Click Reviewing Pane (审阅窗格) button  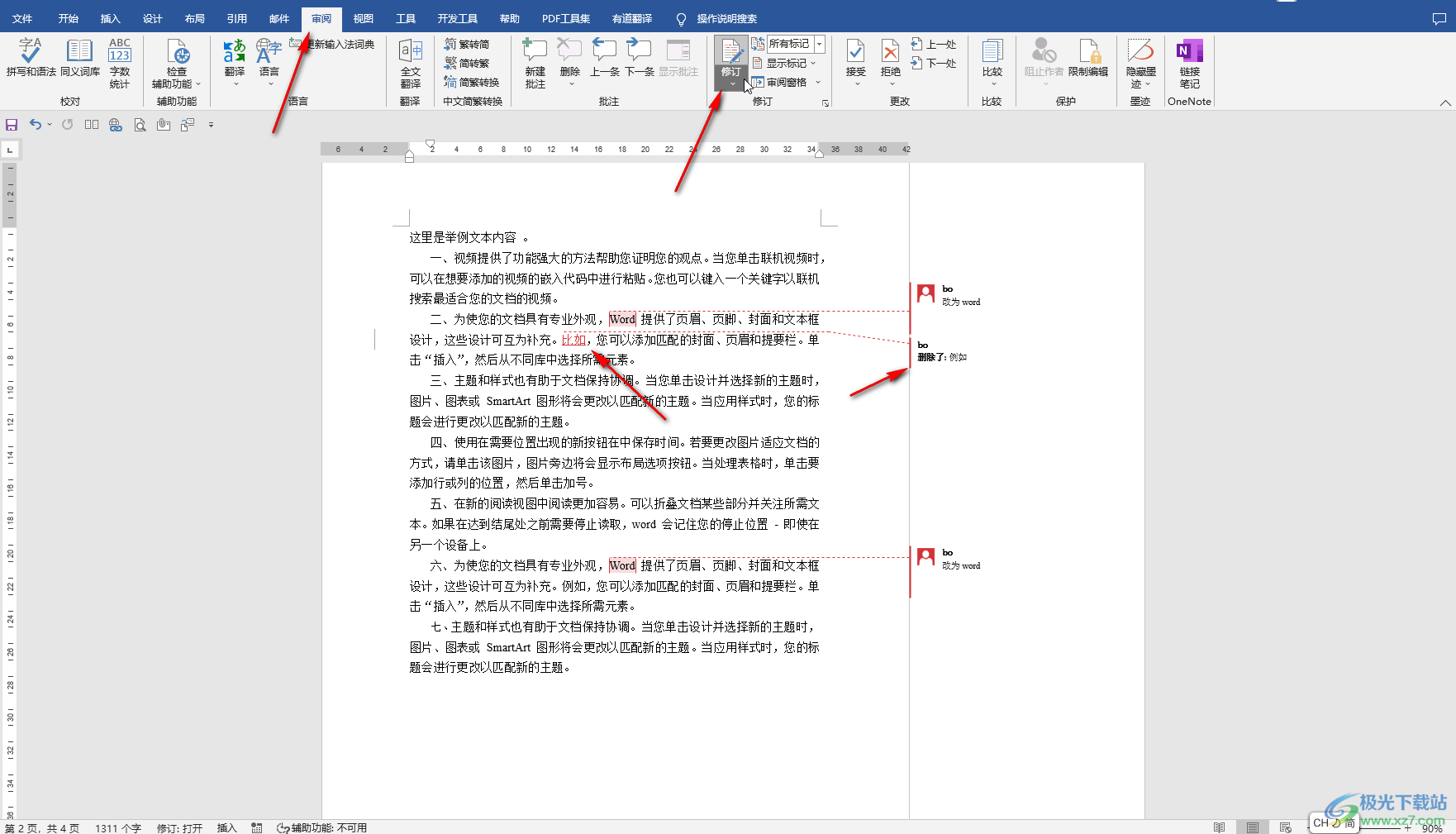[780, 82]
